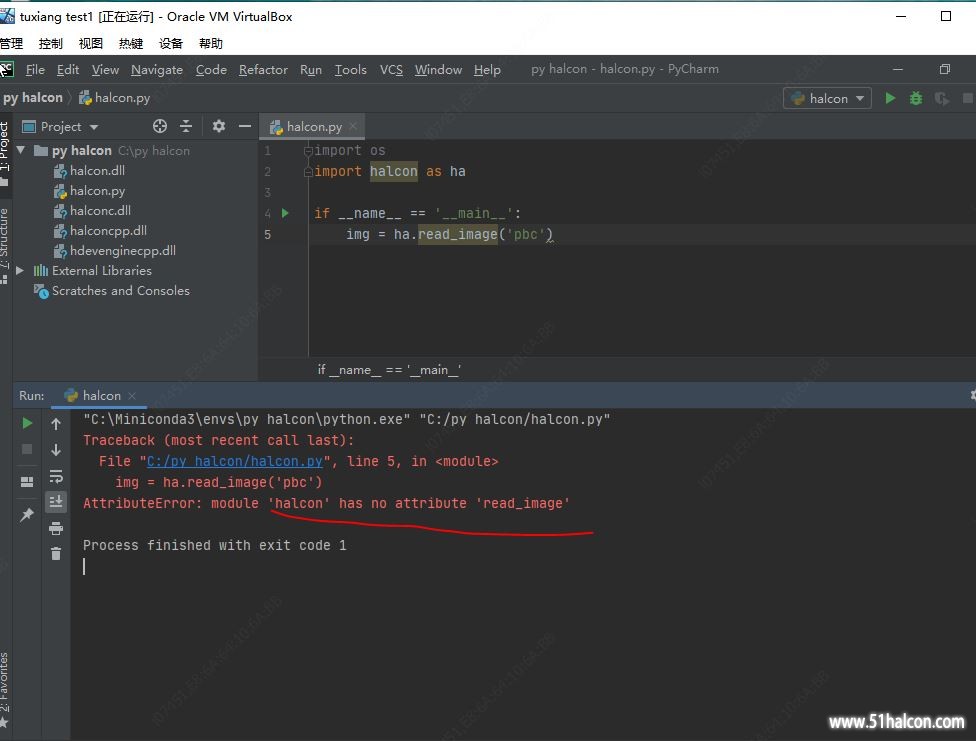Click the PyCharm app icon beside the File menu
This screenshot has width=976, height=741.
click(x=7, y=69)
